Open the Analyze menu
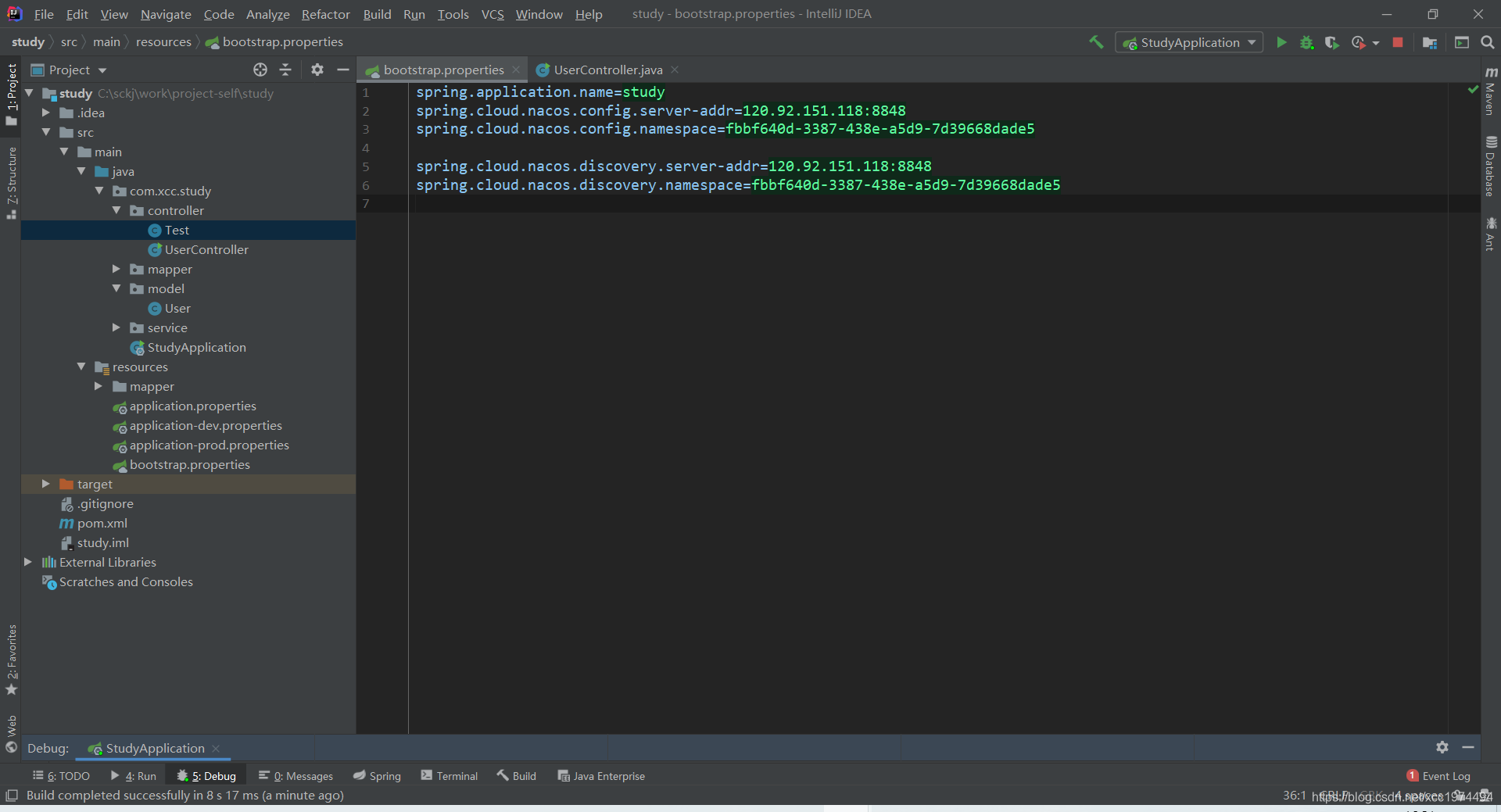 point(267,14)
